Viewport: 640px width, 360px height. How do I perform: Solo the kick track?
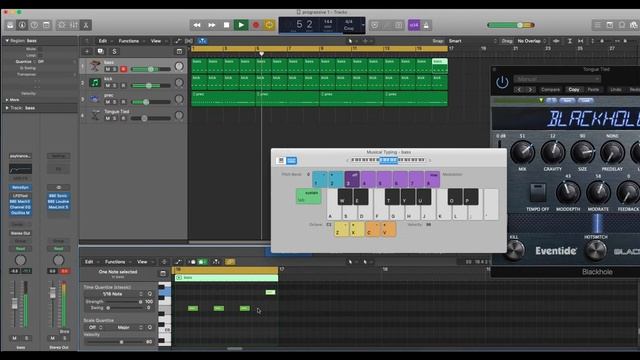pyautogui.click(x=114, y=86)
